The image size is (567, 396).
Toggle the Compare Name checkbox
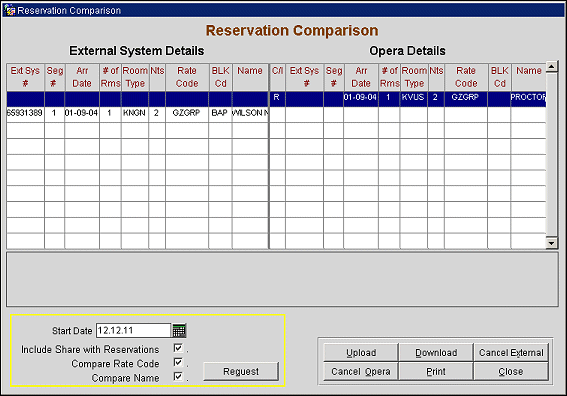tap(178, 376)
